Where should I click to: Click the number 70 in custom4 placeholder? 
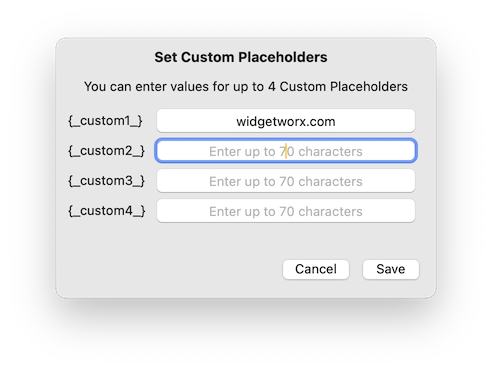point(287,212)
